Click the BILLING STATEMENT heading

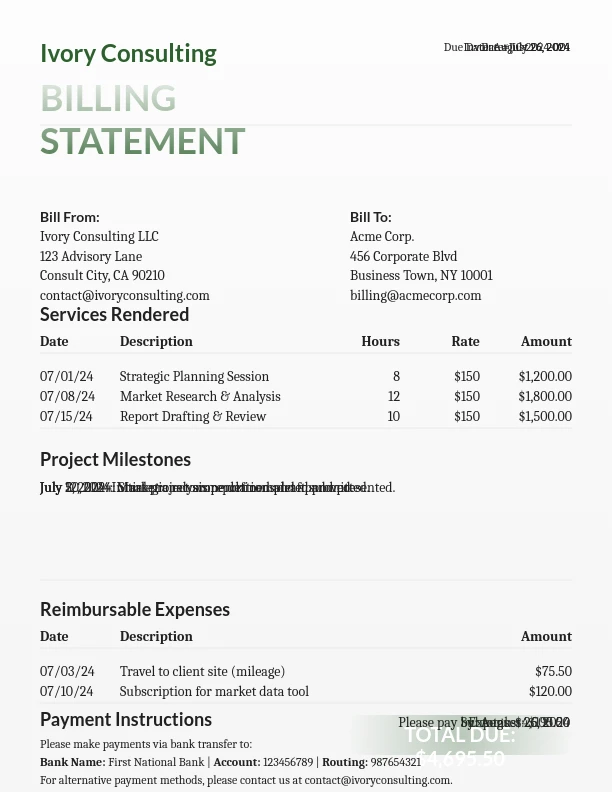click(x=142, y=120)
